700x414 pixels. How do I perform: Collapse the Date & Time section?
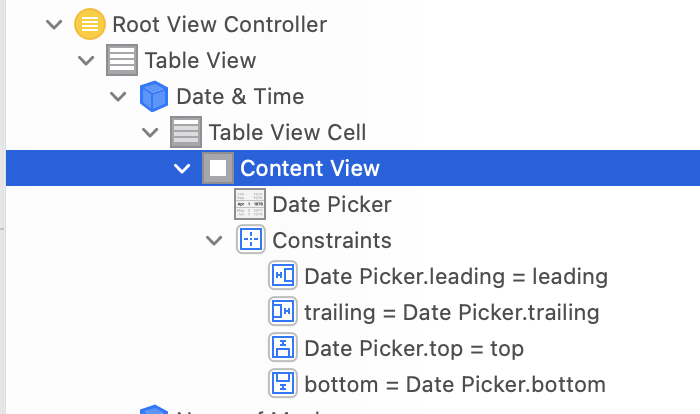pos(118,96)
